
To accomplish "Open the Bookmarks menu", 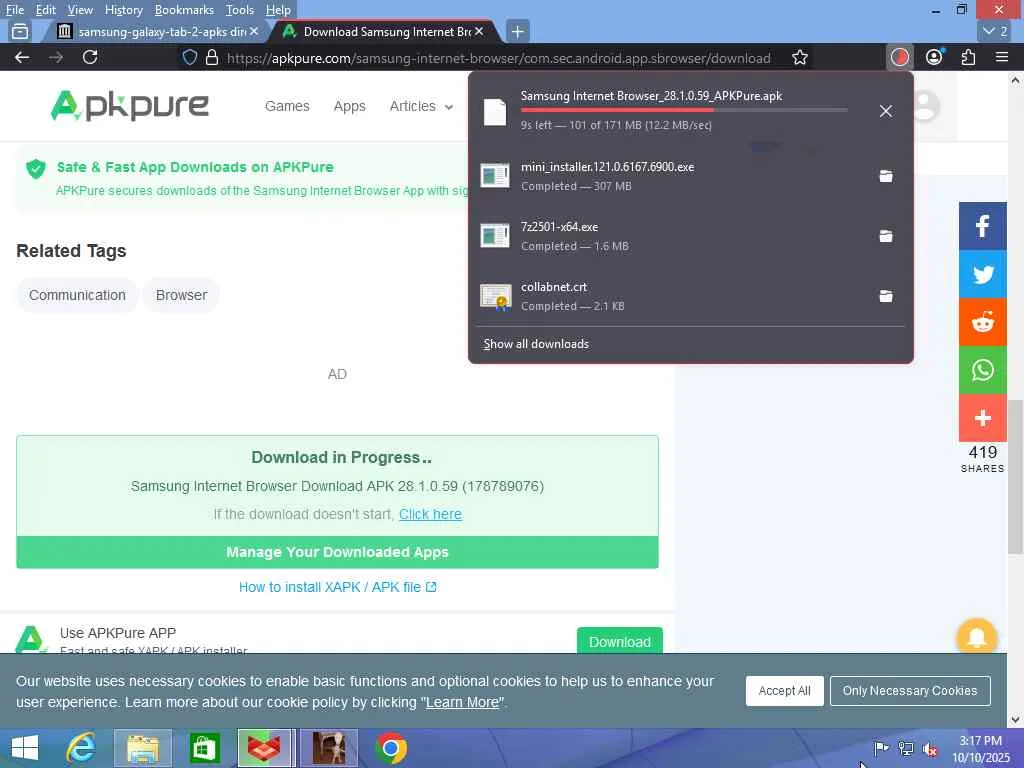I will pyautogui.click(x=184, y=10).
